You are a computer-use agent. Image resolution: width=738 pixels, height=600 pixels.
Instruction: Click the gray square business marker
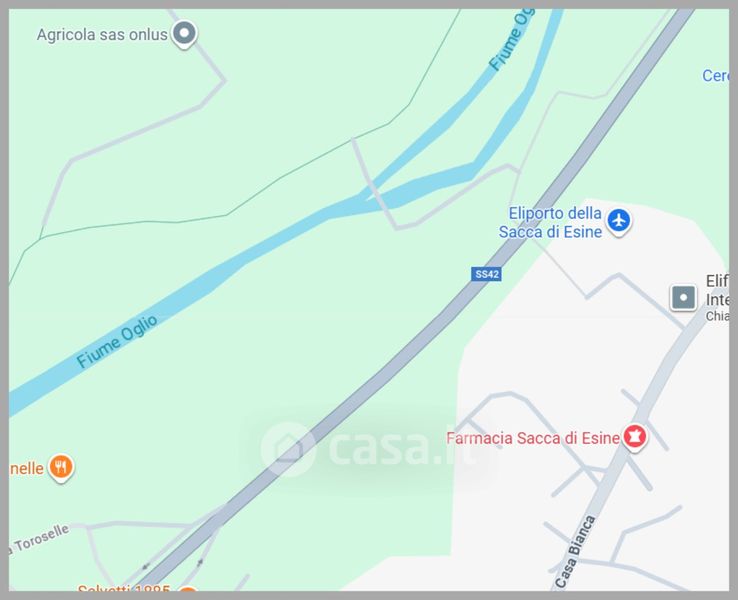pyautogui.click(x=683, y=297)
